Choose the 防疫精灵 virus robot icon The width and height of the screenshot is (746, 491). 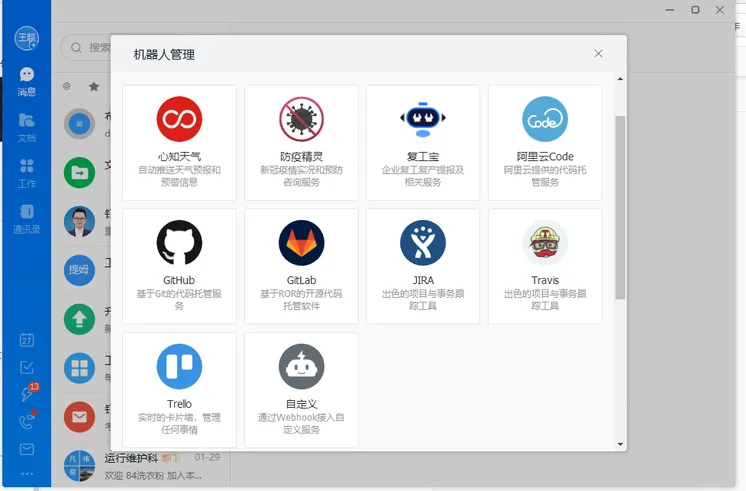coord(301,119)
